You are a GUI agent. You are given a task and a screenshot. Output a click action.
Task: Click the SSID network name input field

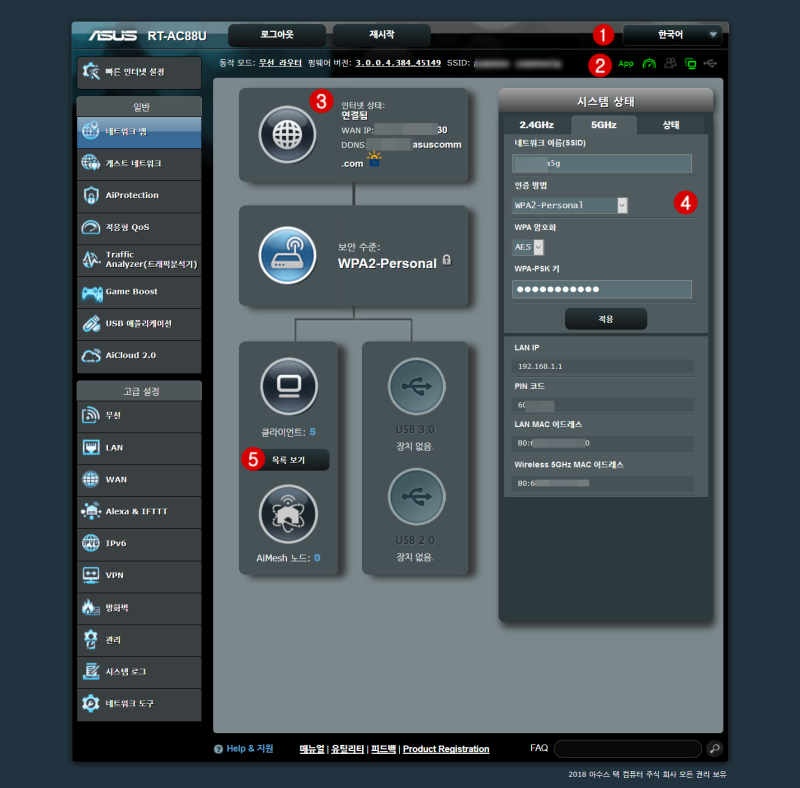coord(602,163)
